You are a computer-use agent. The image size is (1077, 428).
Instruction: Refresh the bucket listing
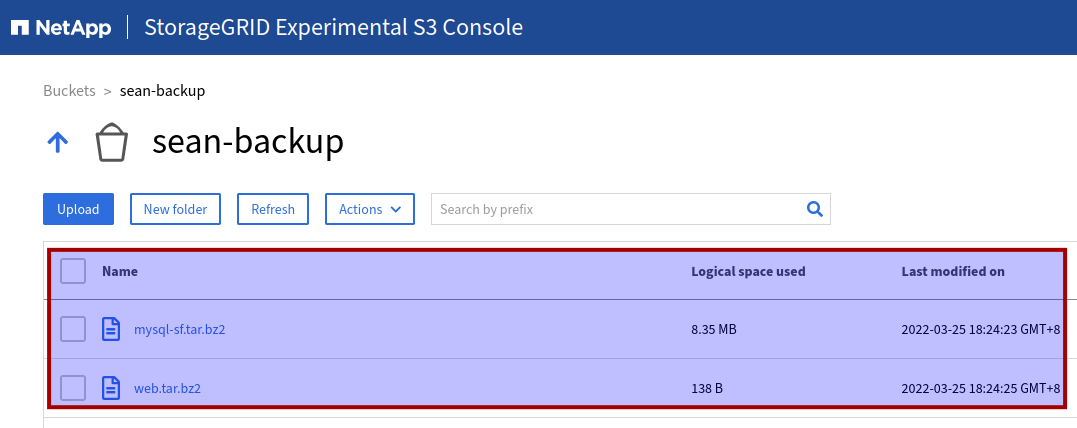(273, 209)
